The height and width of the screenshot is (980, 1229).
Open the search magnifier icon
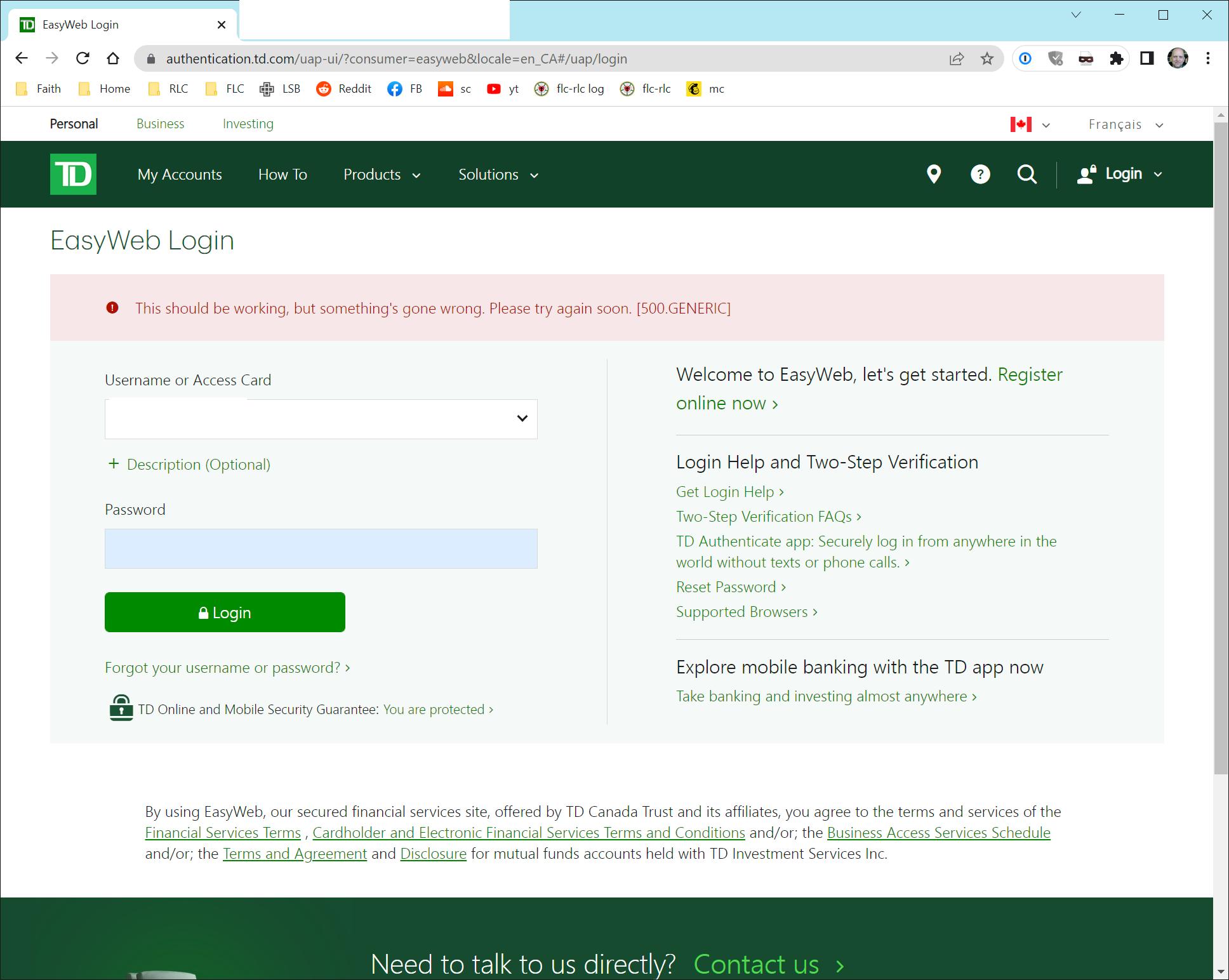click(1026, 174)
